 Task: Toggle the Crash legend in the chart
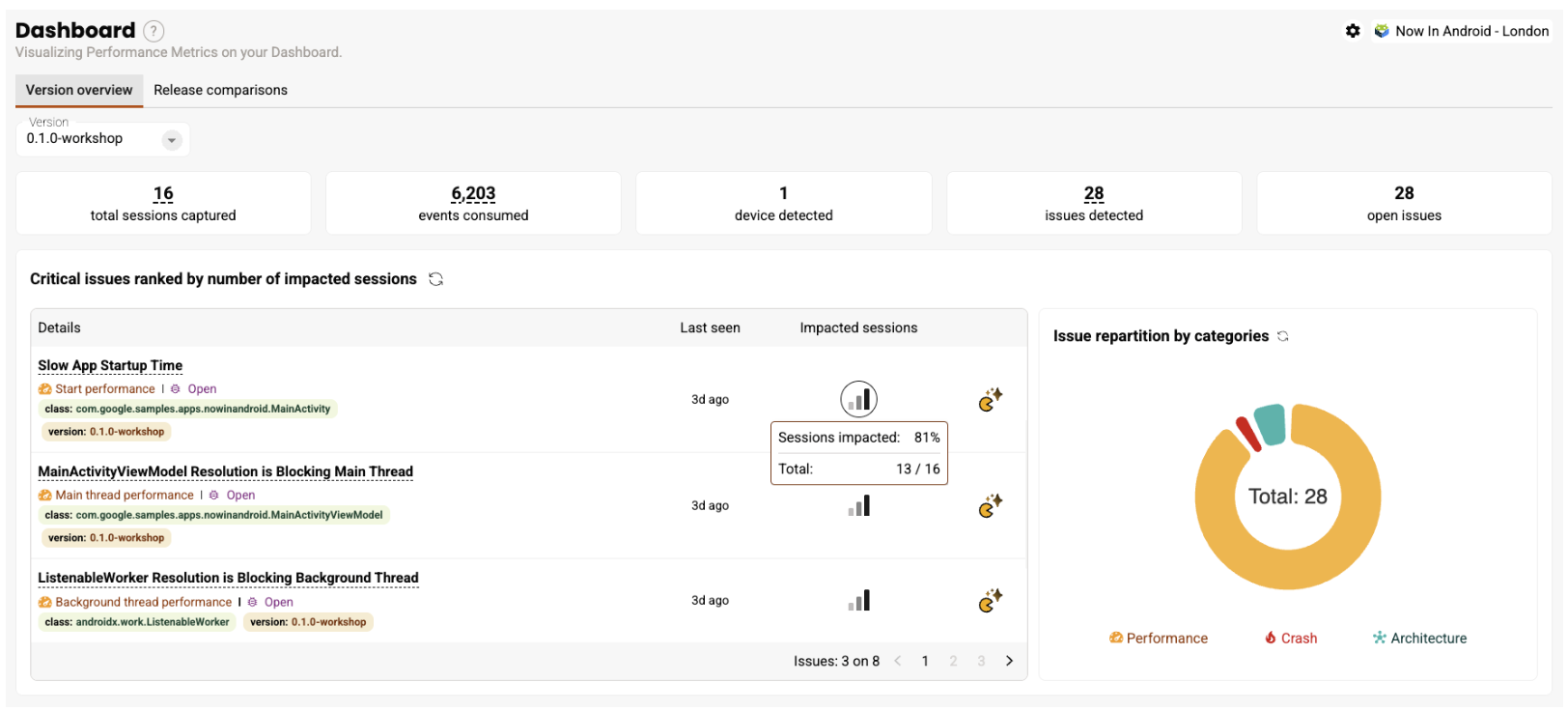coord(1291,639)
